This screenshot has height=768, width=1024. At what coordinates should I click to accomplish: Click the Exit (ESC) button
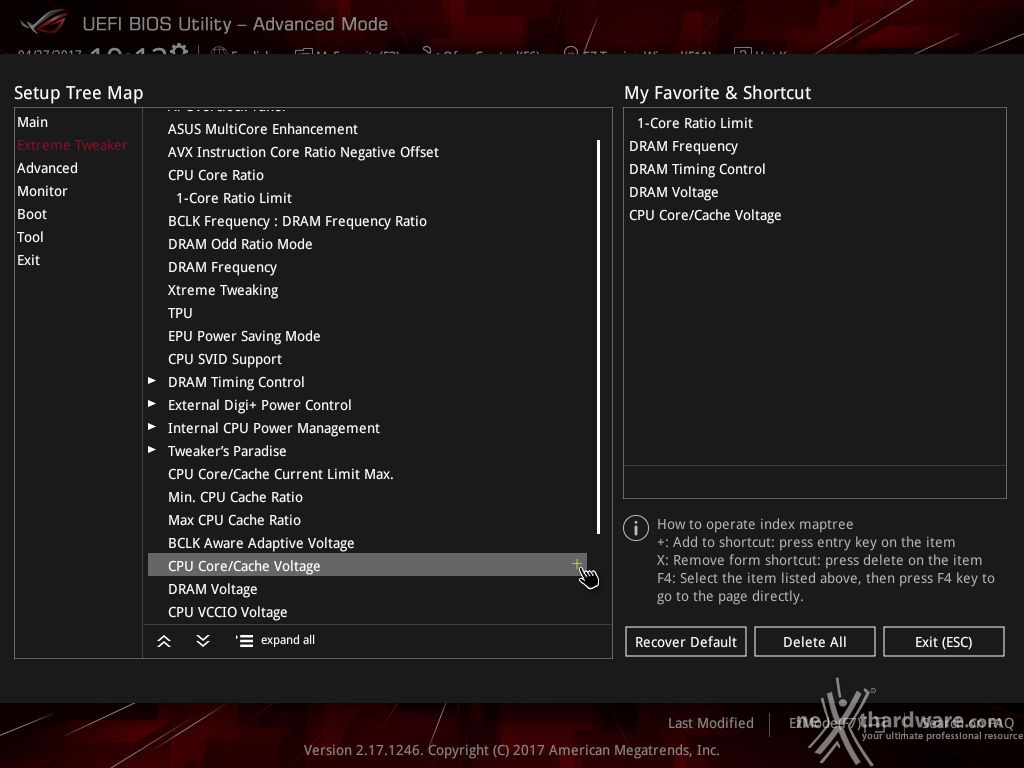click(944, 642)
